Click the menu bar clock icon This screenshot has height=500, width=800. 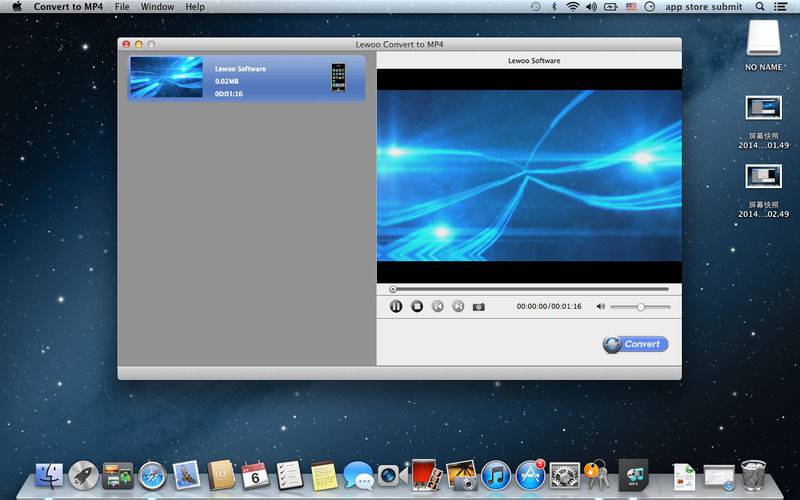pyautogui.click(x=649, y=7)
